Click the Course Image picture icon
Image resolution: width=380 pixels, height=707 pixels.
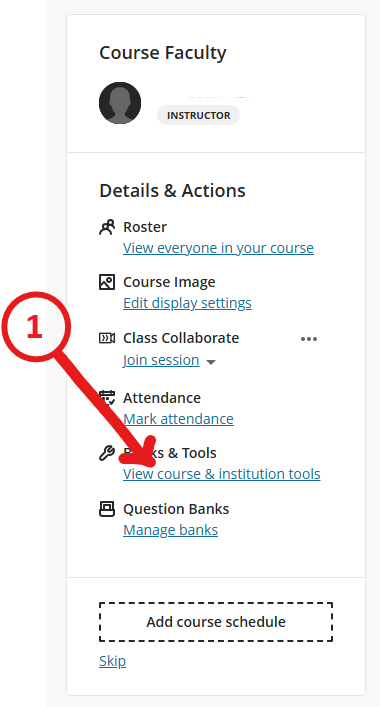(107, 282)
